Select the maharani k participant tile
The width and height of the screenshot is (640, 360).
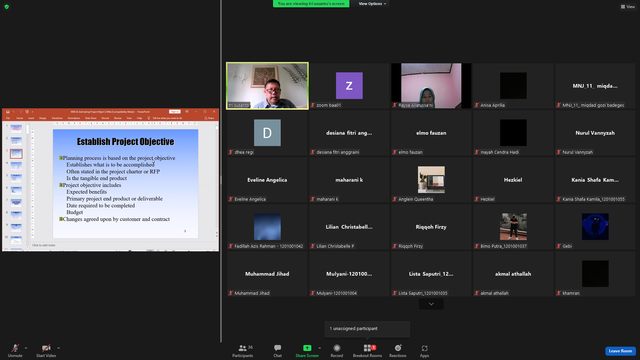tap(349, 180)
